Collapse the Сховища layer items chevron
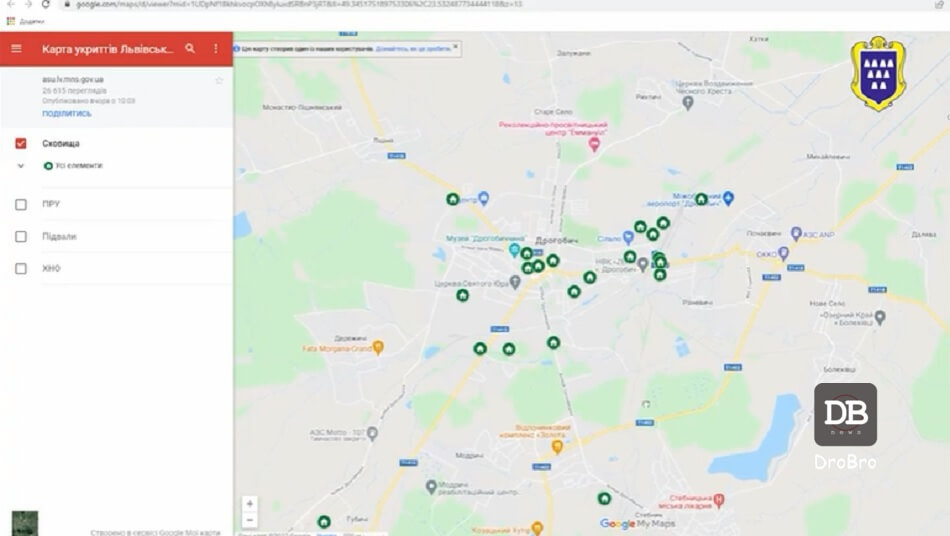 (21, 166)
